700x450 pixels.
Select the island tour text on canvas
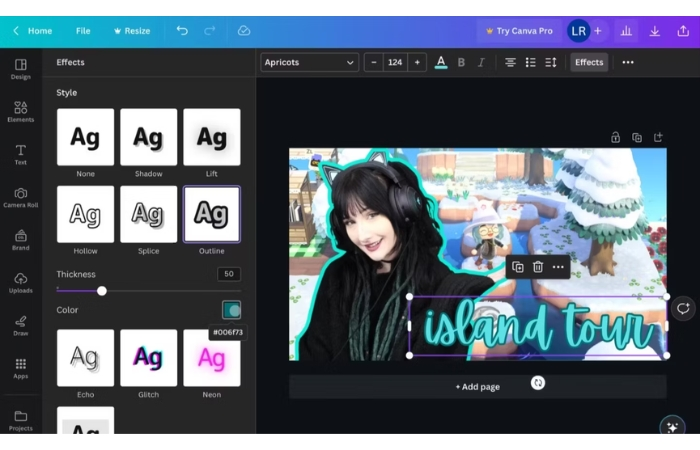[538, 327]
